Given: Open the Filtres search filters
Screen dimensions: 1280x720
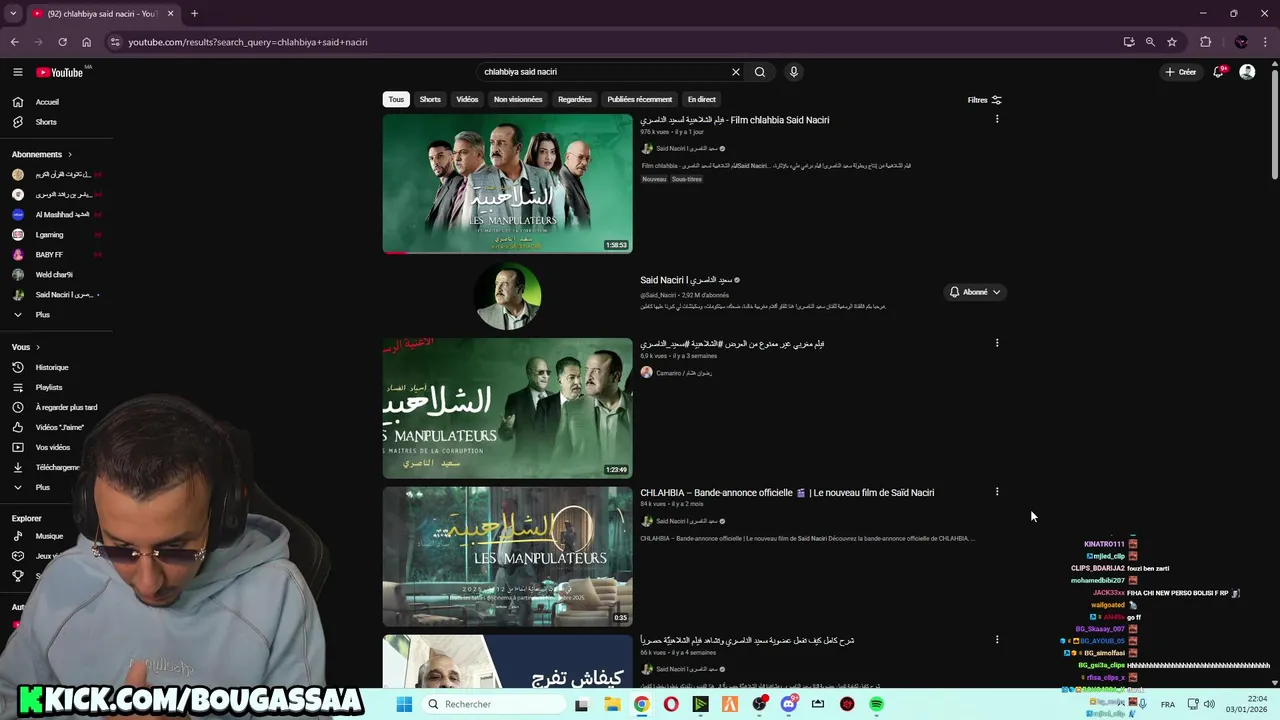Looking at the screenshot, I should click(985, 100).
